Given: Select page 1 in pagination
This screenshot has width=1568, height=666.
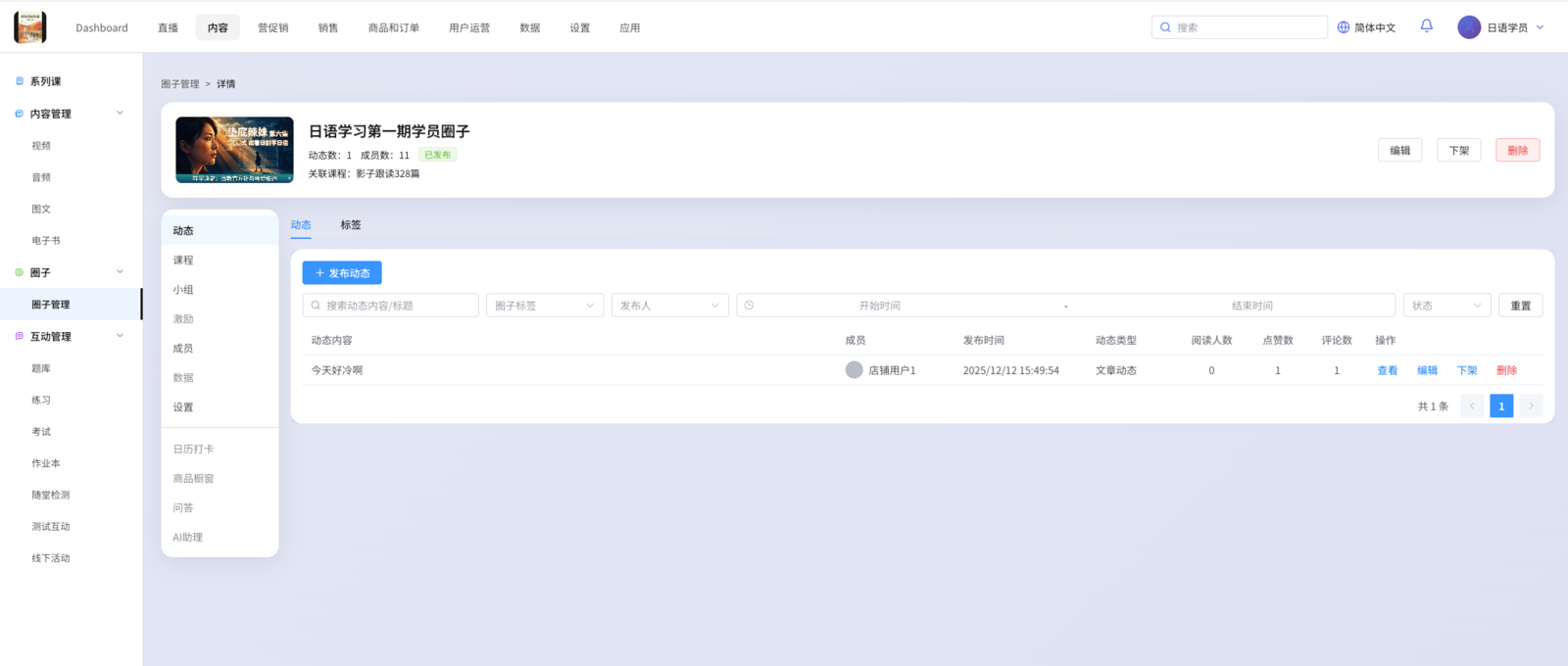Looking at the screenshot, I should (x=1501, y=405).
